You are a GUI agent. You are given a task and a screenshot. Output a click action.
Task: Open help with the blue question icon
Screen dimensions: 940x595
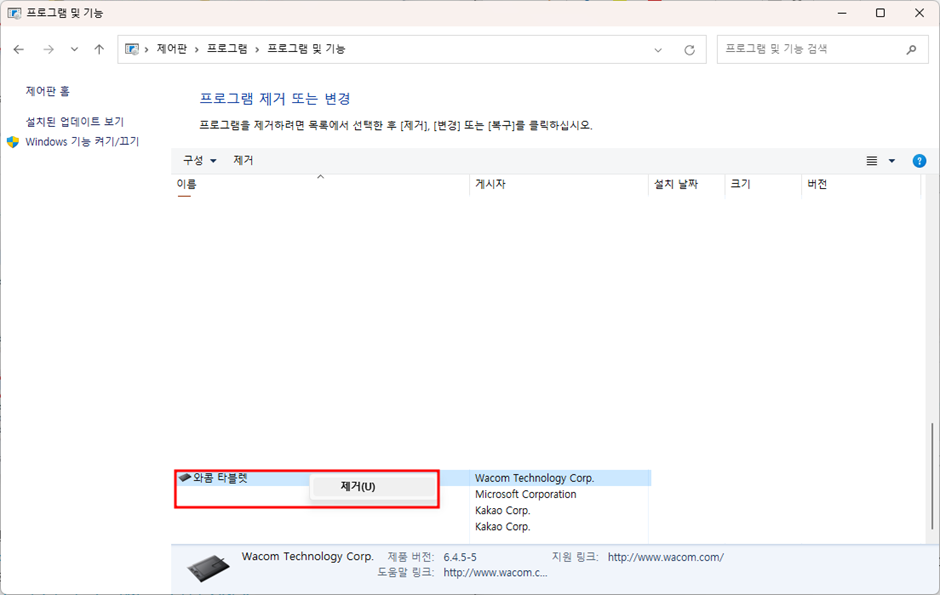click(x=919, y=161)
